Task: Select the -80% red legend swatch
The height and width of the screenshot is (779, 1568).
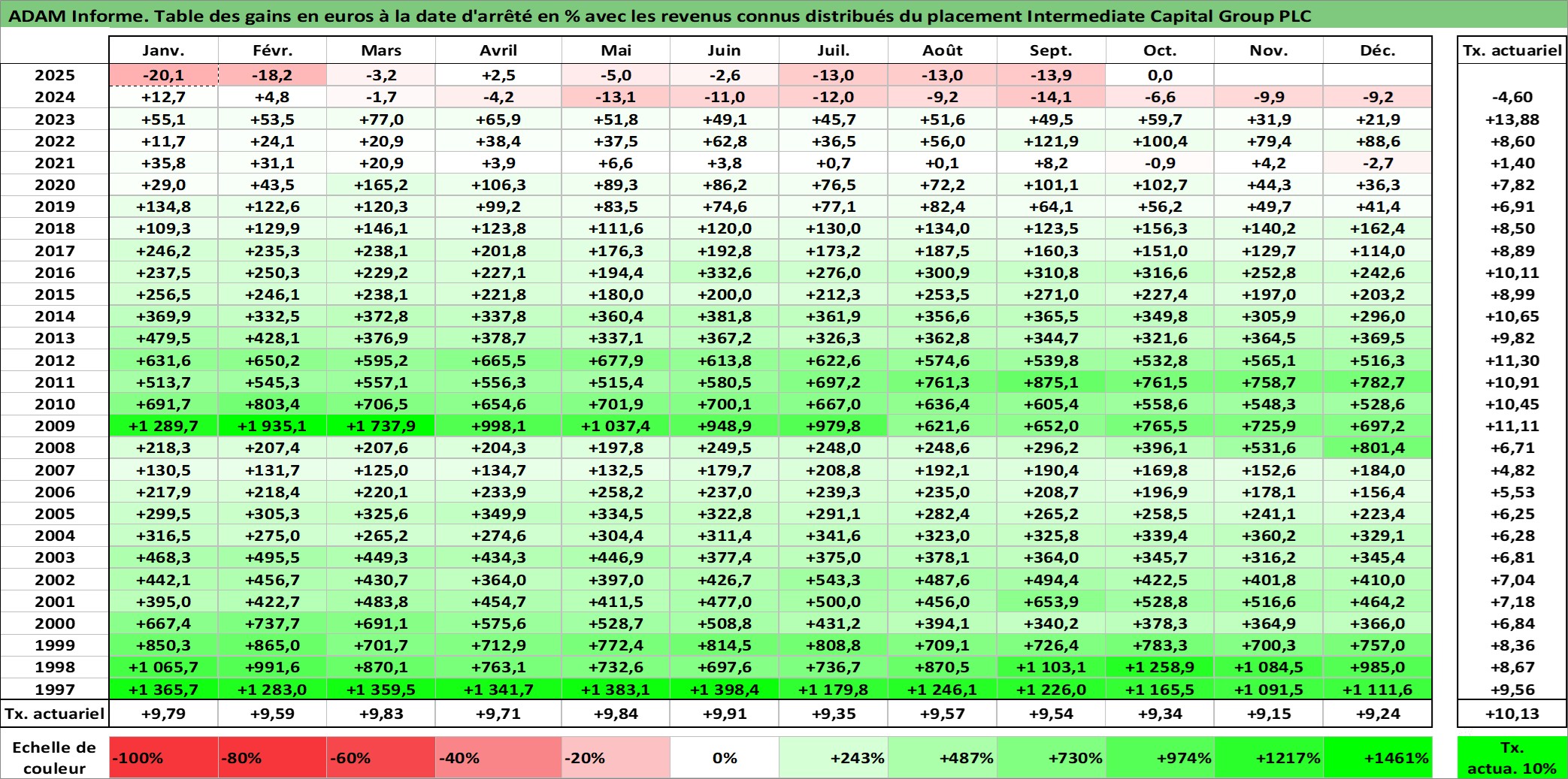Action: tap(272, 757)
